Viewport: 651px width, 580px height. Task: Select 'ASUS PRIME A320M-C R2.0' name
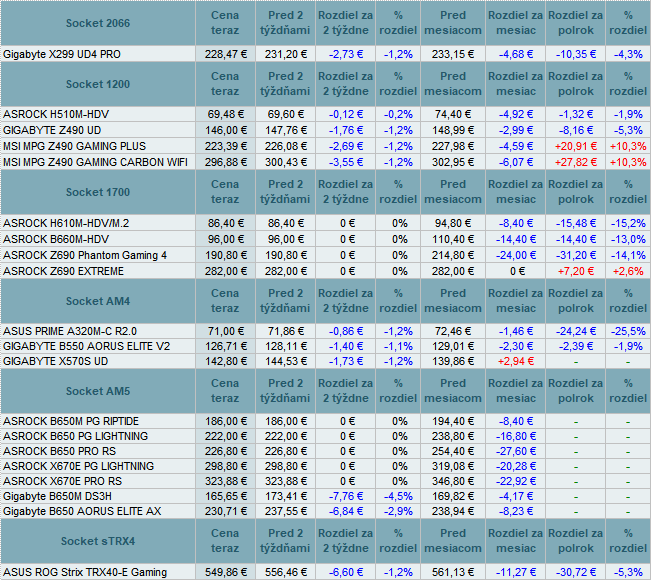click(70, 331)
